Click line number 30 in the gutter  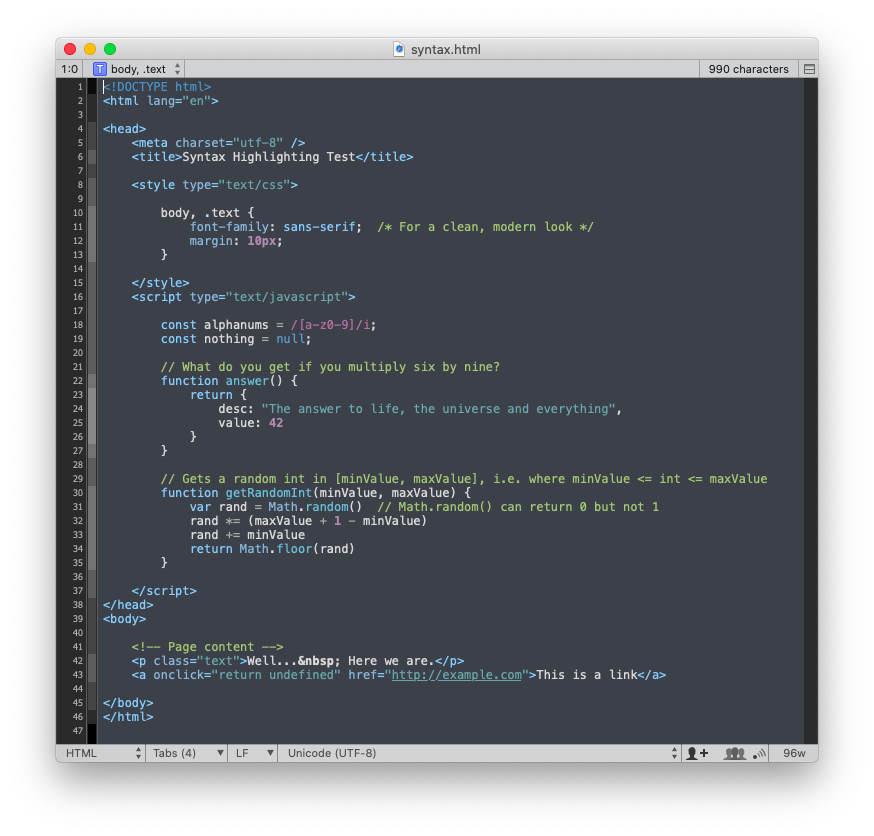point(78,493)
